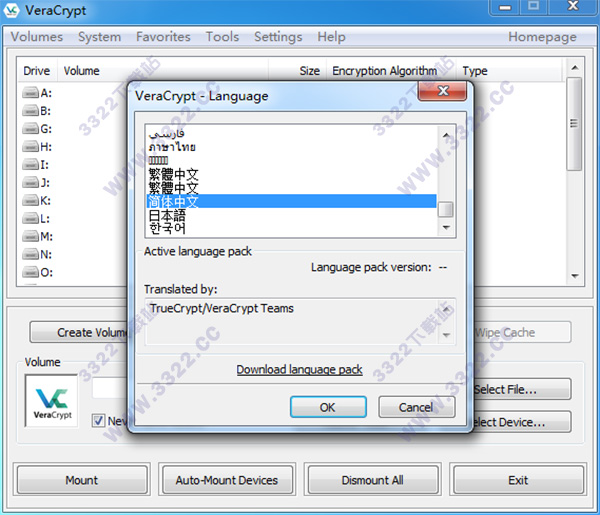Select drive B: icon in list
Viewport: 600px width, 515px height.
(x=30, y=111)
